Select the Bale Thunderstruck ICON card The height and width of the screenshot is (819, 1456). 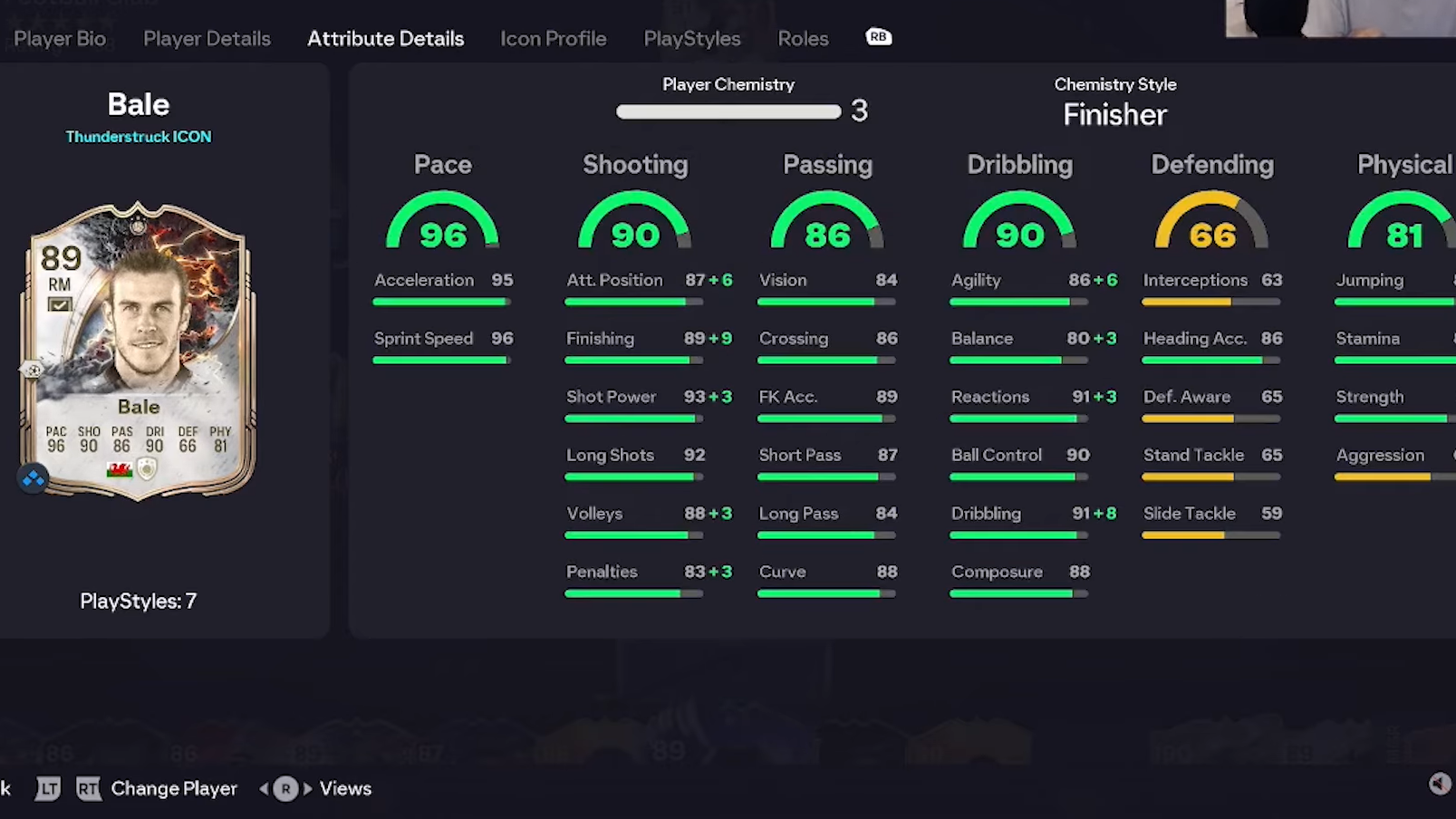(139, 351)
